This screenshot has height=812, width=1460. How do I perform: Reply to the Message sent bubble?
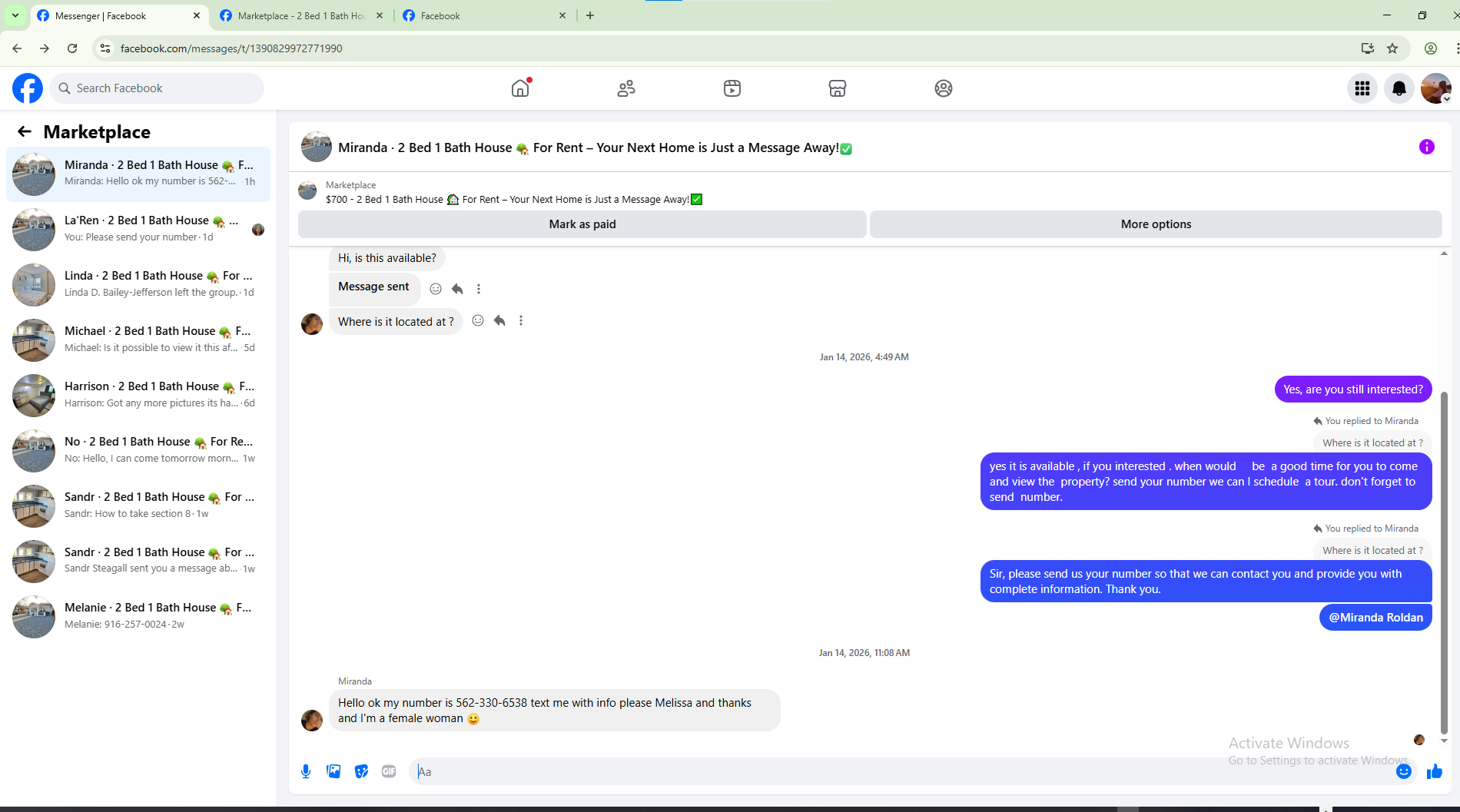click(x=457, y=289)
